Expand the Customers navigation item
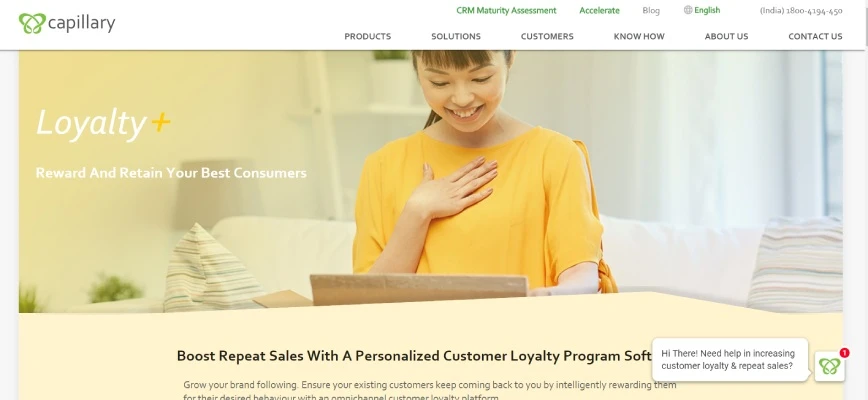 (547, 37)
